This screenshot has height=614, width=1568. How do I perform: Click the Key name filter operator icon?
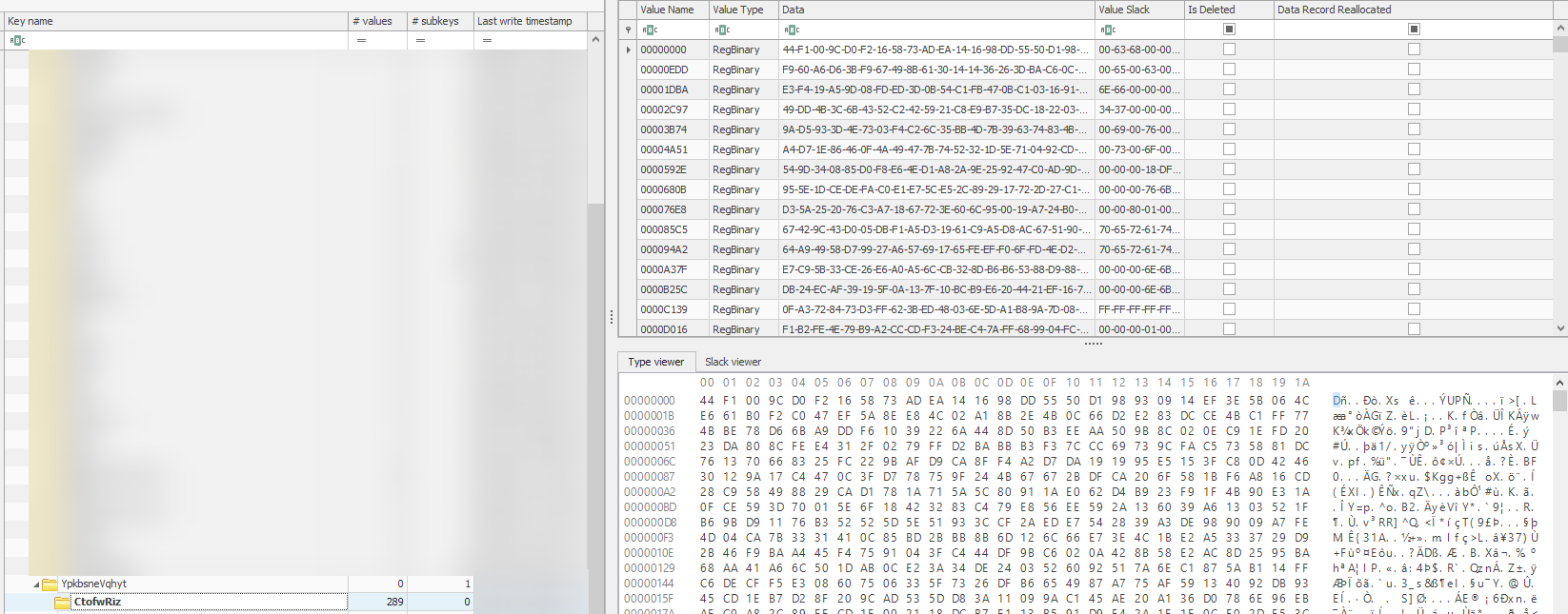pos(16,40)
